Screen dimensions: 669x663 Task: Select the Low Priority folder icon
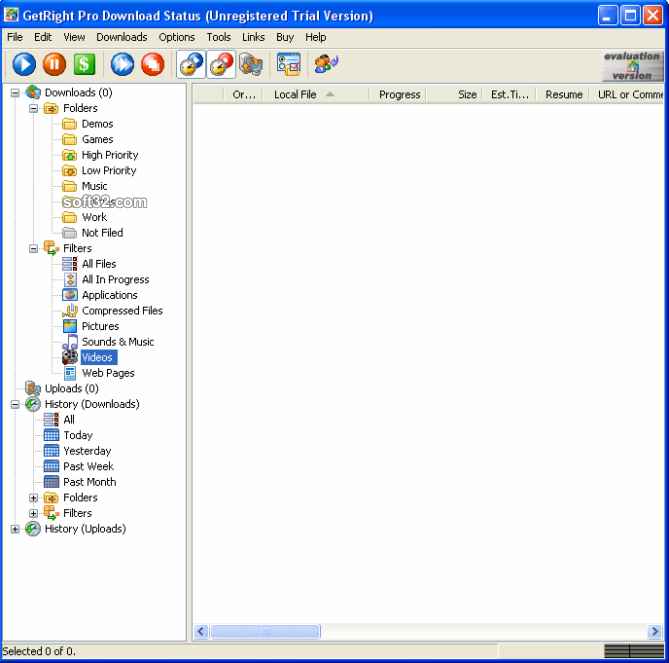click(70, 171)
